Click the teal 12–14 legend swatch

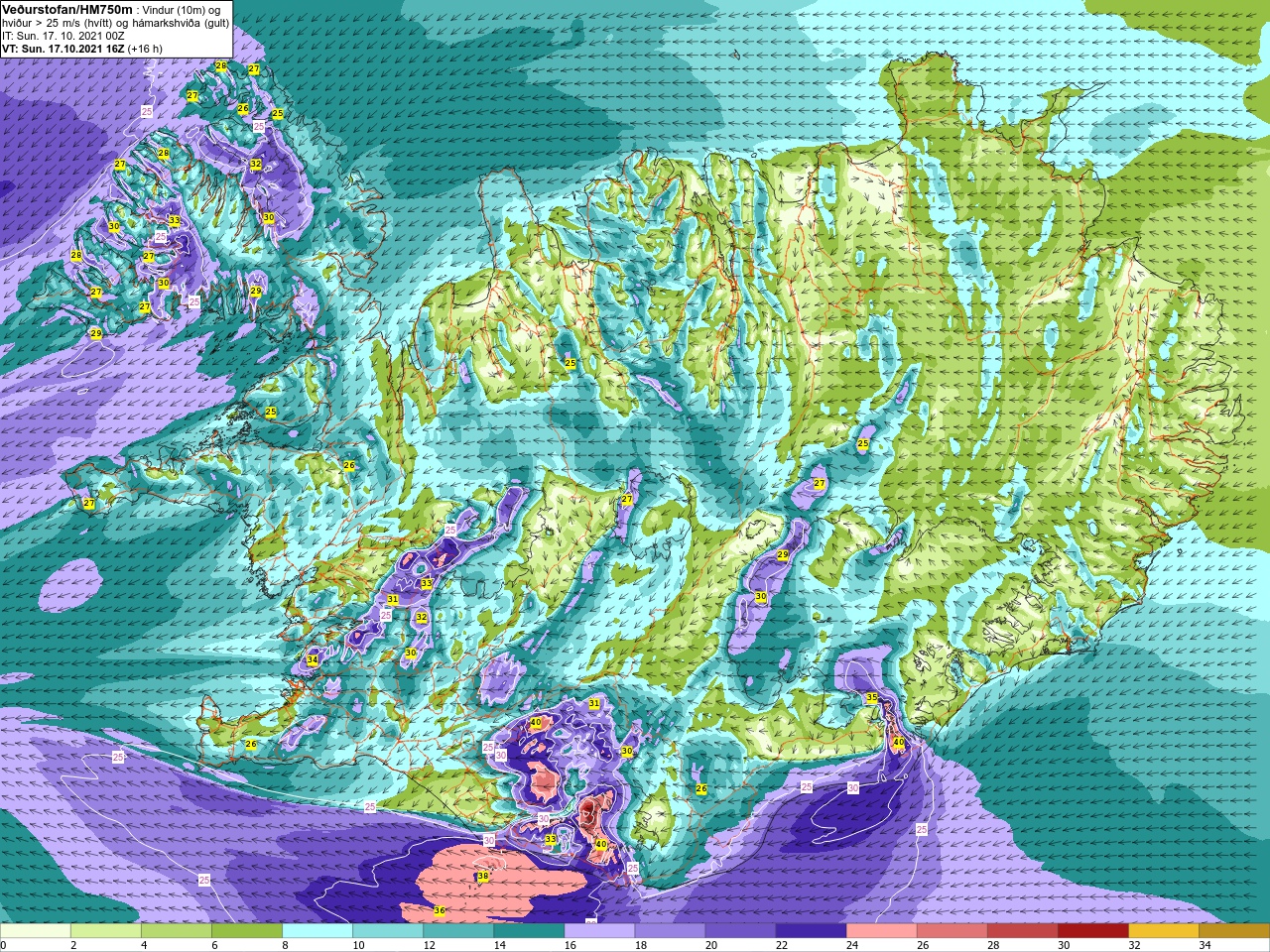tap(458, 931)
